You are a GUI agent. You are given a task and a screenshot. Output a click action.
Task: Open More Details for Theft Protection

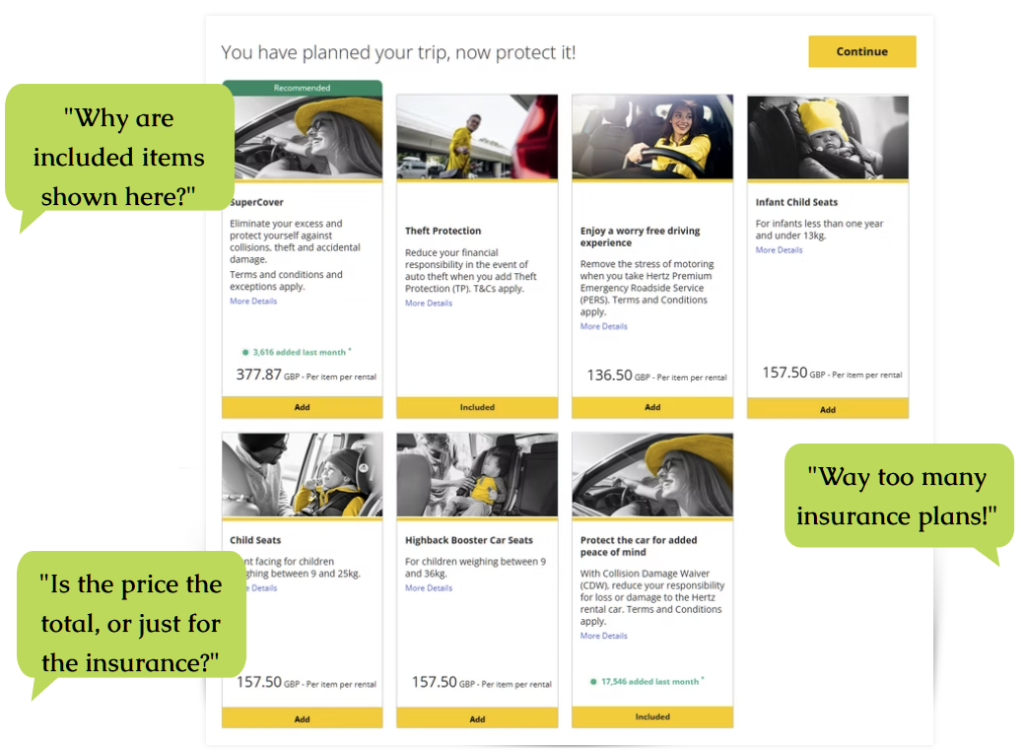click(428, 303)
